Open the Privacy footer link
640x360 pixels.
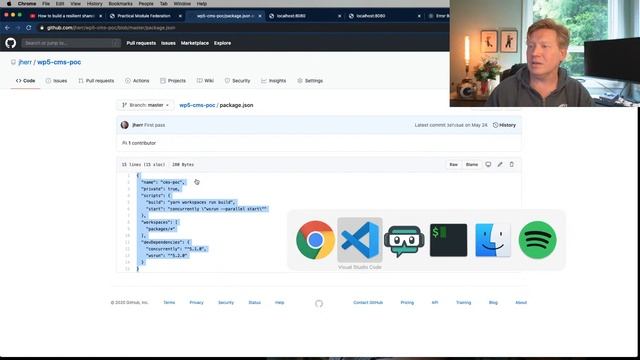pos(196,302)
